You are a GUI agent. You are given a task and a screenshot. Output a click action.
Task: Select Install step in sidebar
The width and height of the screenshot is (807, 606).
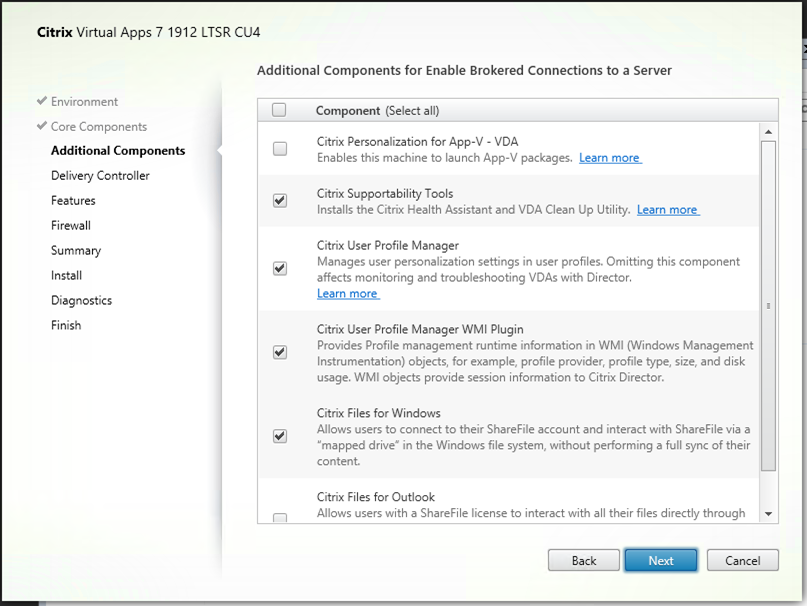coord(66,275)
